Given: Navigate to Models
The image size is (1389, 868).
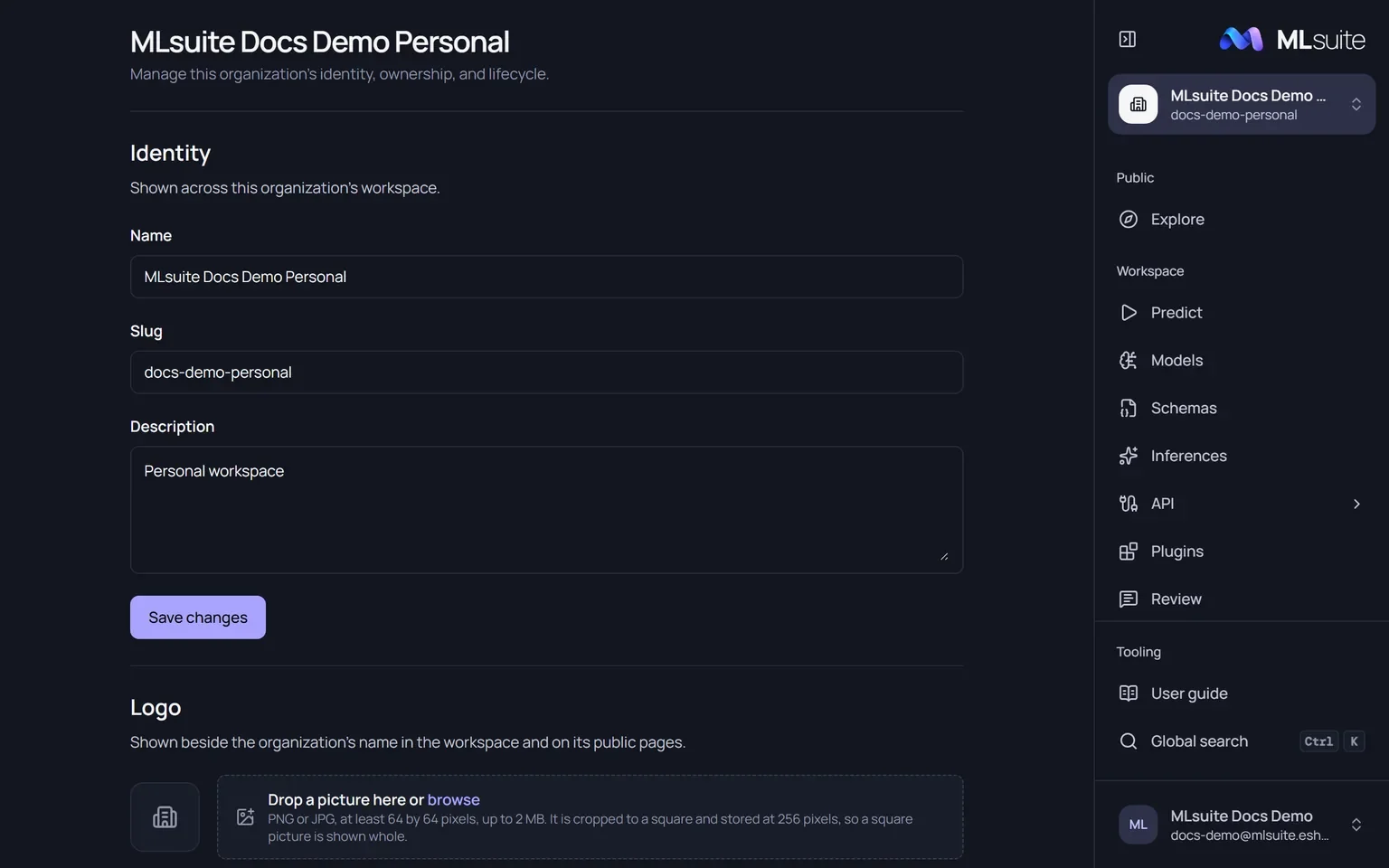Looking at the screenshot, I should [1242, 360].
